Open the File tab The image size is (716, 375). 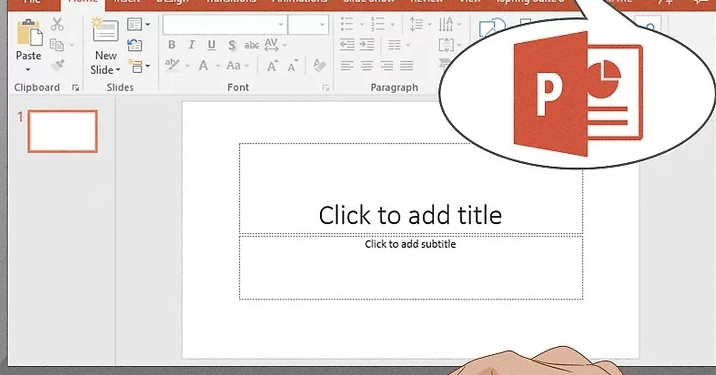point(32,2)
